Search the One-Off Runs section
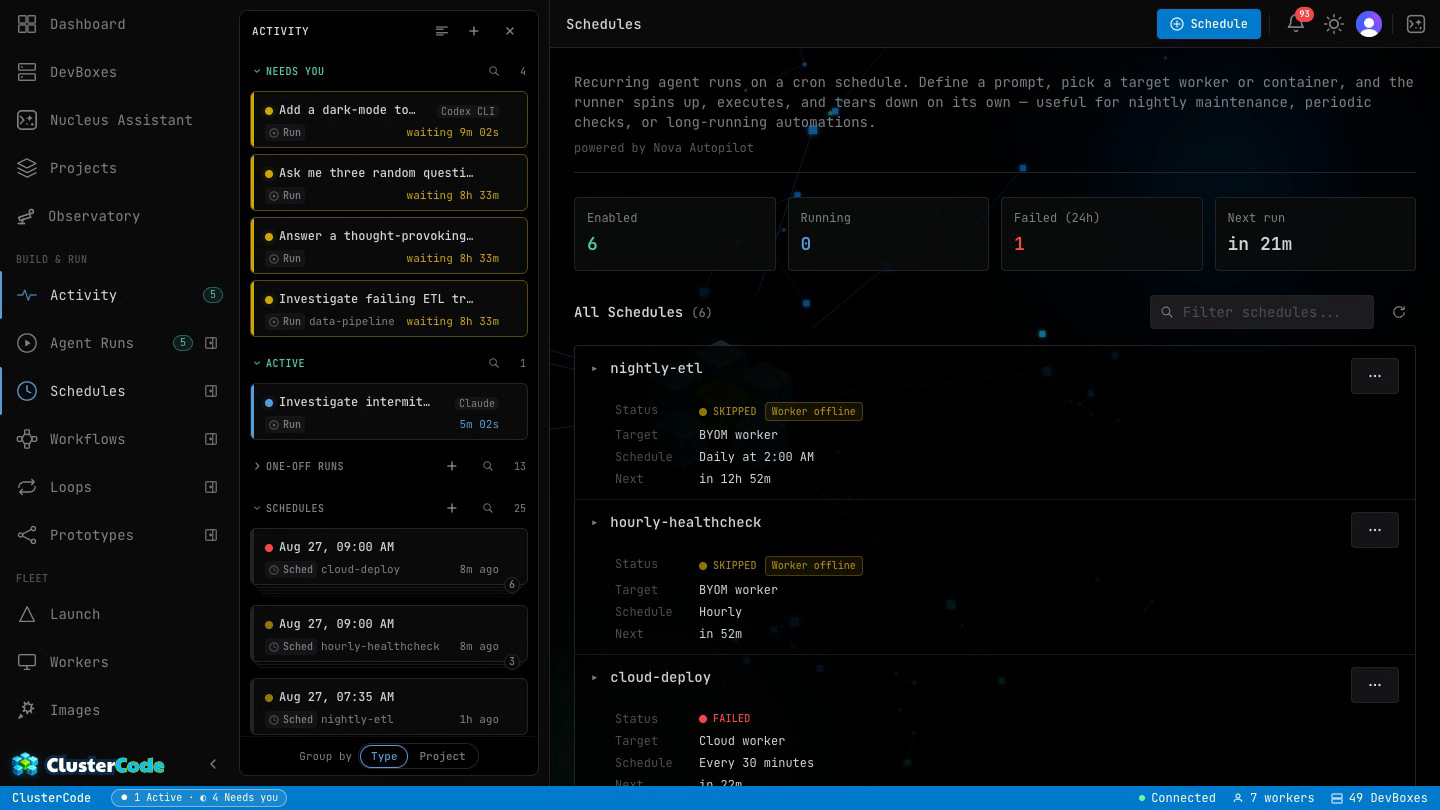Viewport: 1440px width, 810px height. [488, 466]
